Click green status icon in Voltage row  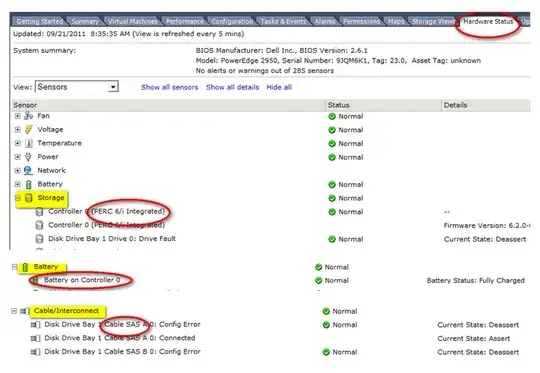[332, 130]
